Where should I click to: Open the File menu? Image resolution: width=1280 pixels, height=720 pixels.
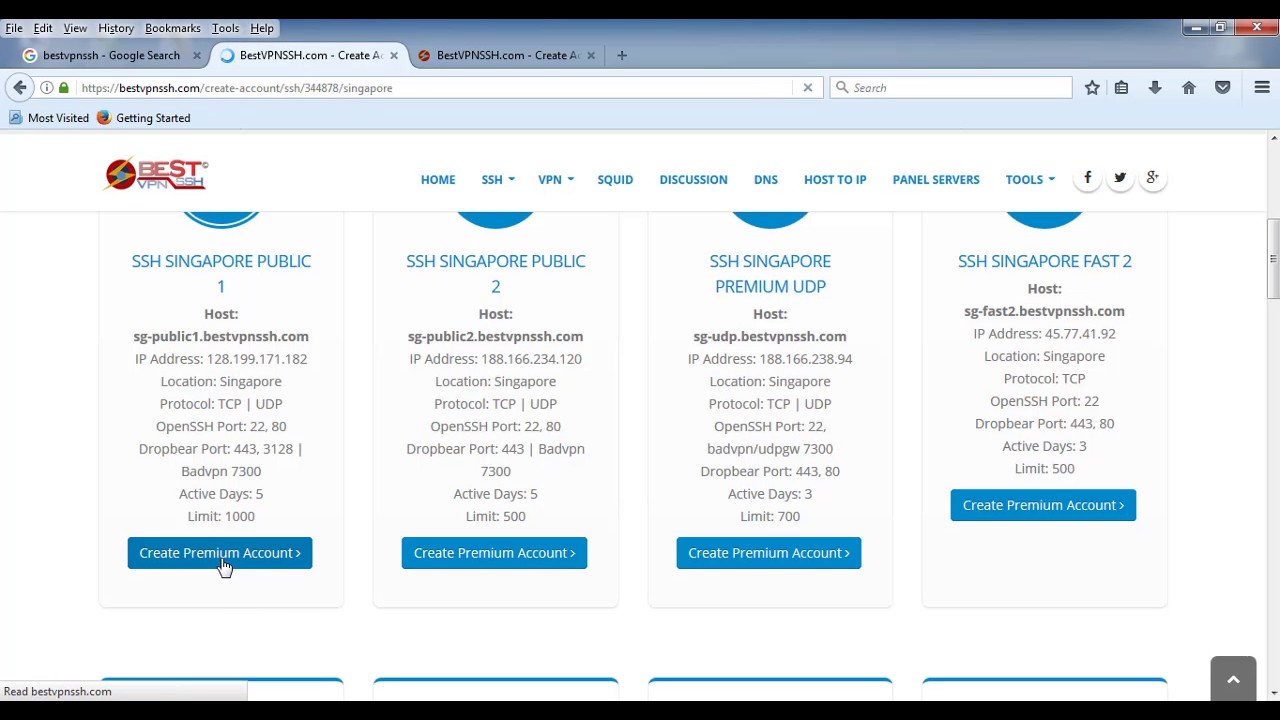[14, 28]
